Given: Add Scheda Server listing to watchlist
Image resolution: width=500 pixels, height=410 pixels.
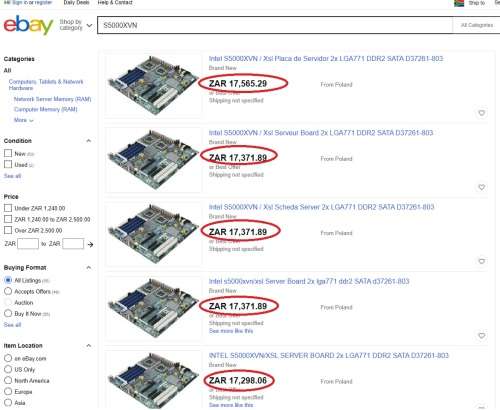Looking at the screenshot, I should (x=481, y=261).
